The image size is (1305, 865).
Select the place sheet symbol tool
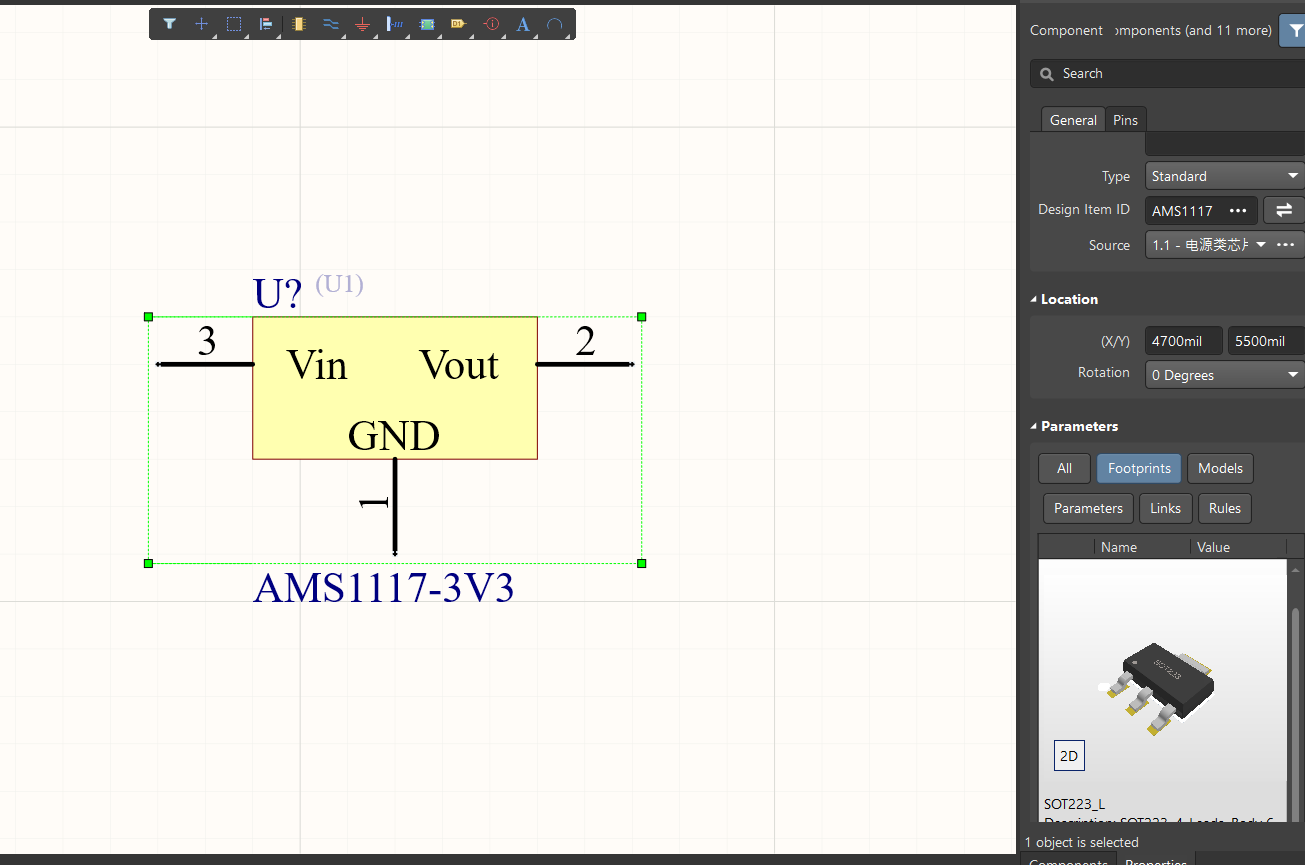(427, 24)
